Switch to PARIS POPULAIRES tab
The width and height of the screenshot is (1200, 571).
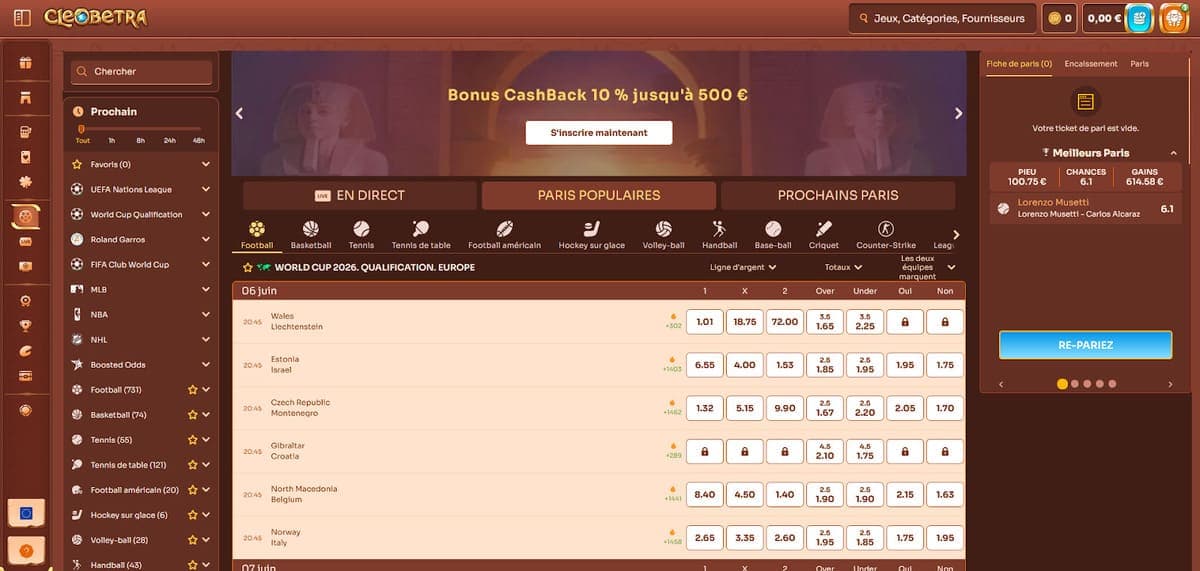coord(599,195)
